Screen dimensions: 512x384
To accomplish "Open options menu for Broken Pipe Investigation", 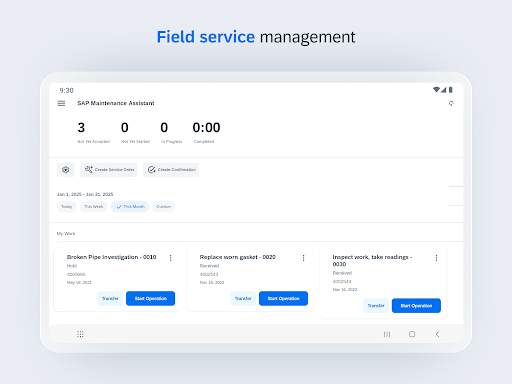I will point(171,258).
